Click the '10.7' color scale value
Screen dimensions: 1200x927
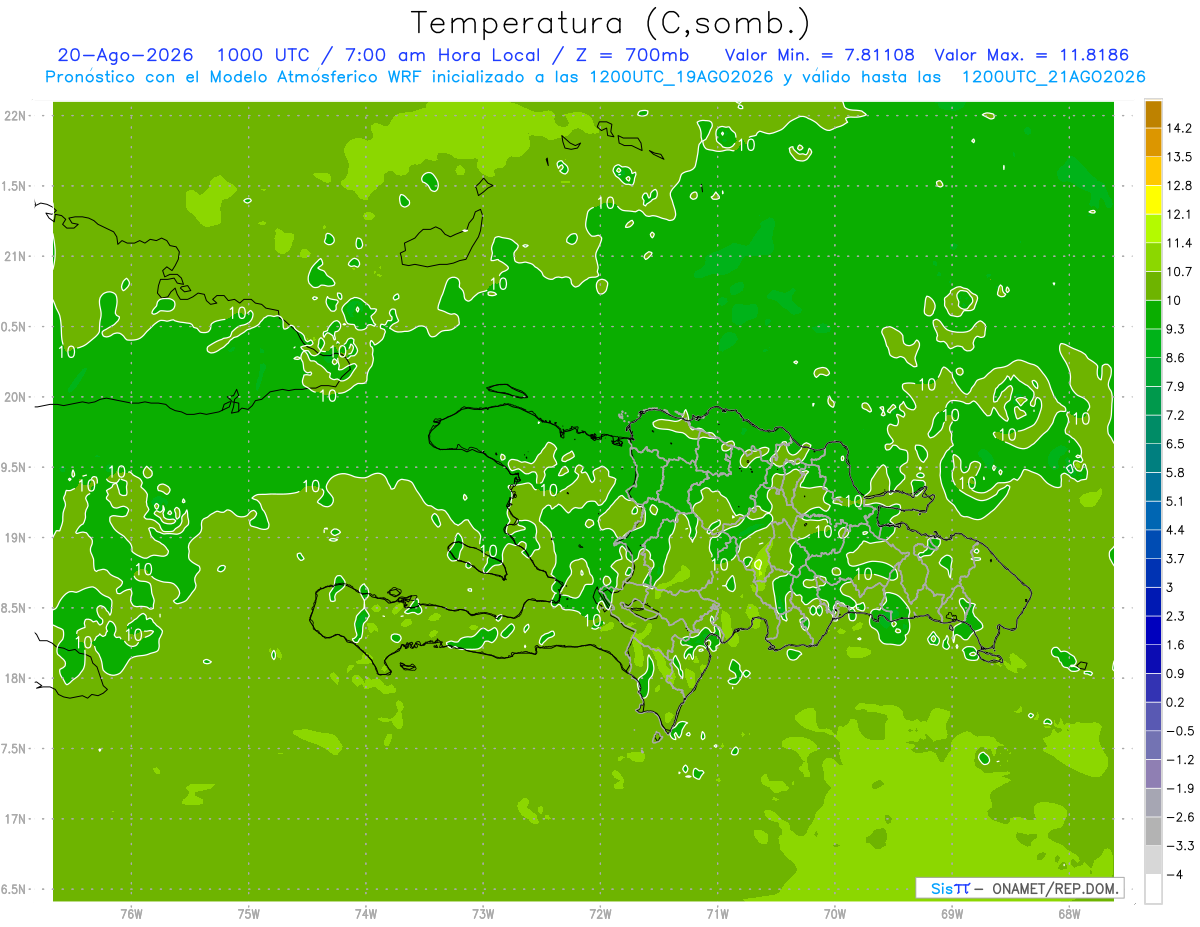[1179, 272]
